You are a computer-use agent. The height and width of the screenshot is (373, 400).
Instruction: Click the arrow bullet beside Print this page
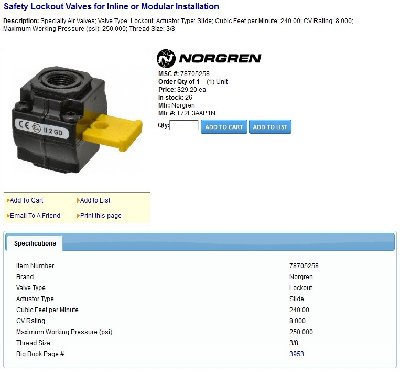[78, 216]
